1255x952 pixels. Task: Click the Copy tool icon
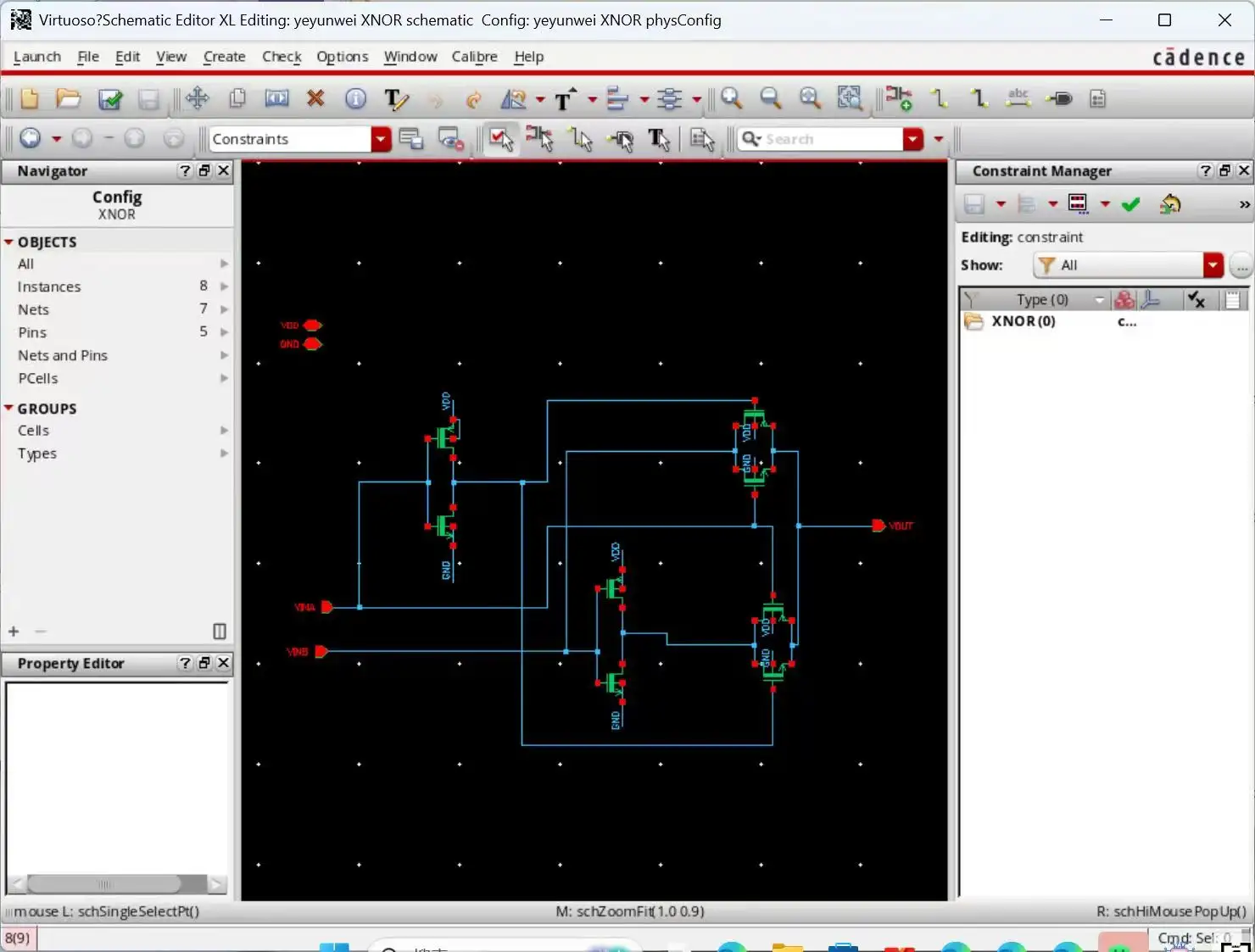pyautogui.click(x=237, y=98)
